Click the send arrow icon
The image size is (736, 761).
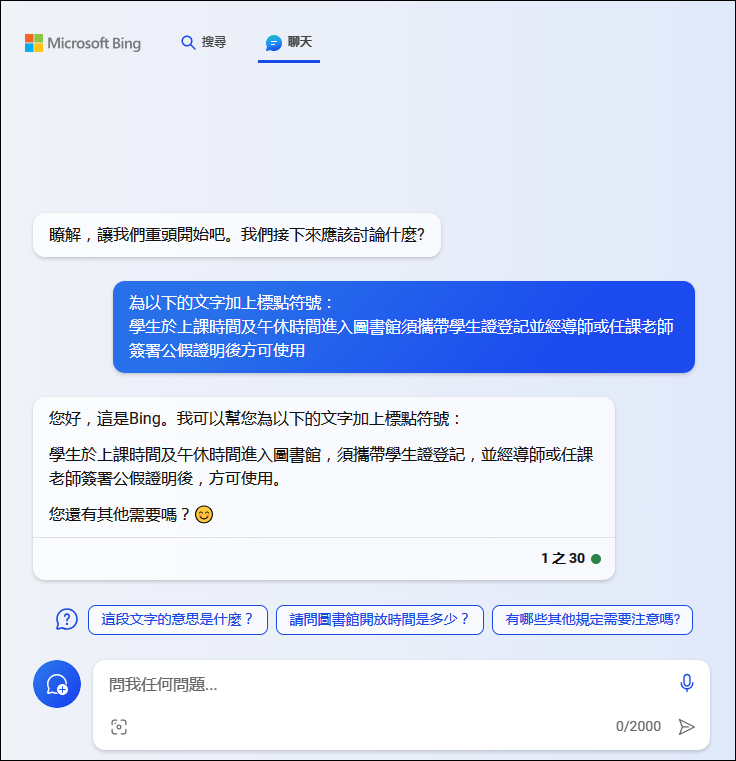686,727
